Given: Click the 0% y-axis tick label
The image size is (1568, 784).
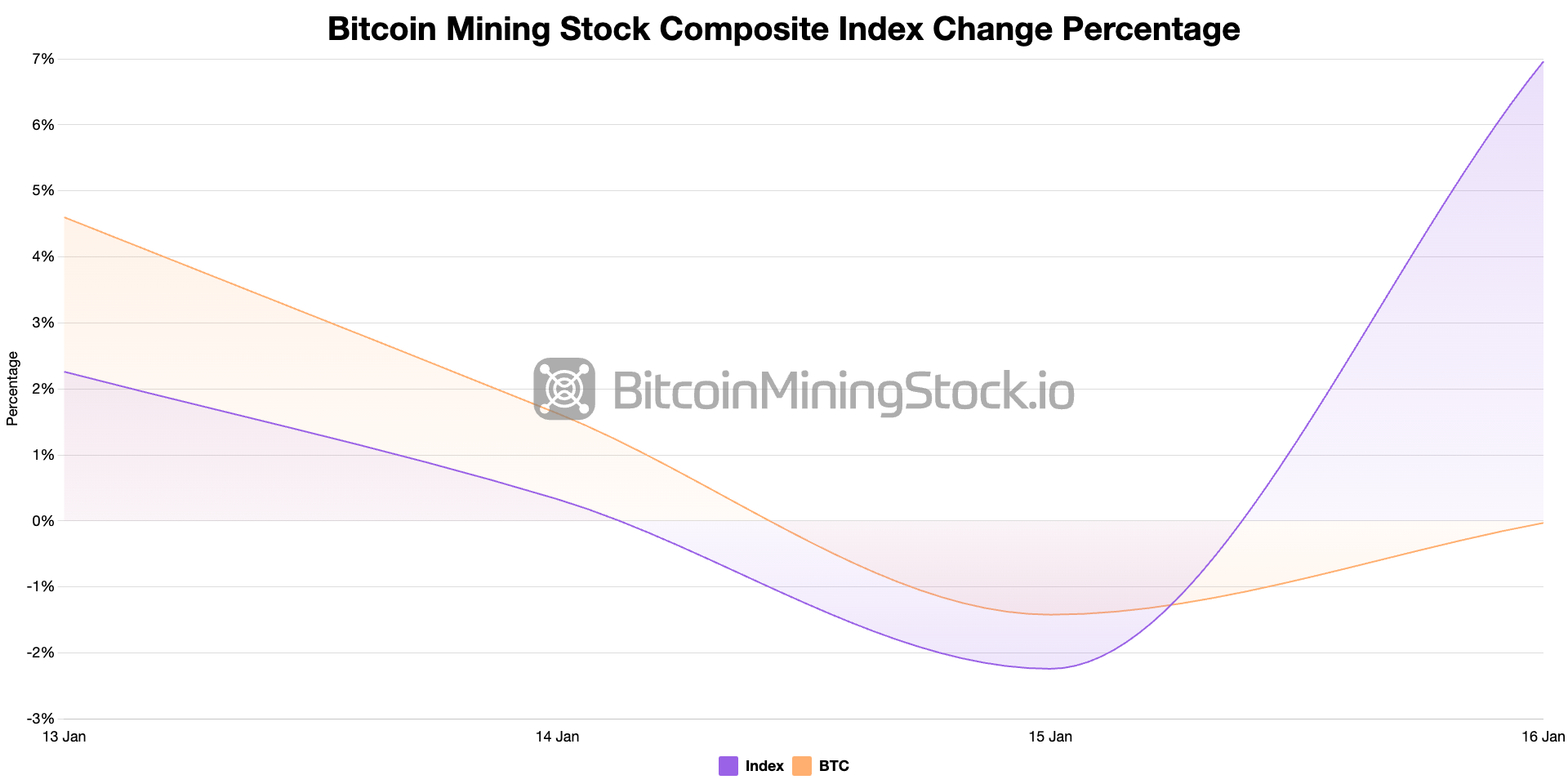Looking at the screenshot, I should pos(43,521).
